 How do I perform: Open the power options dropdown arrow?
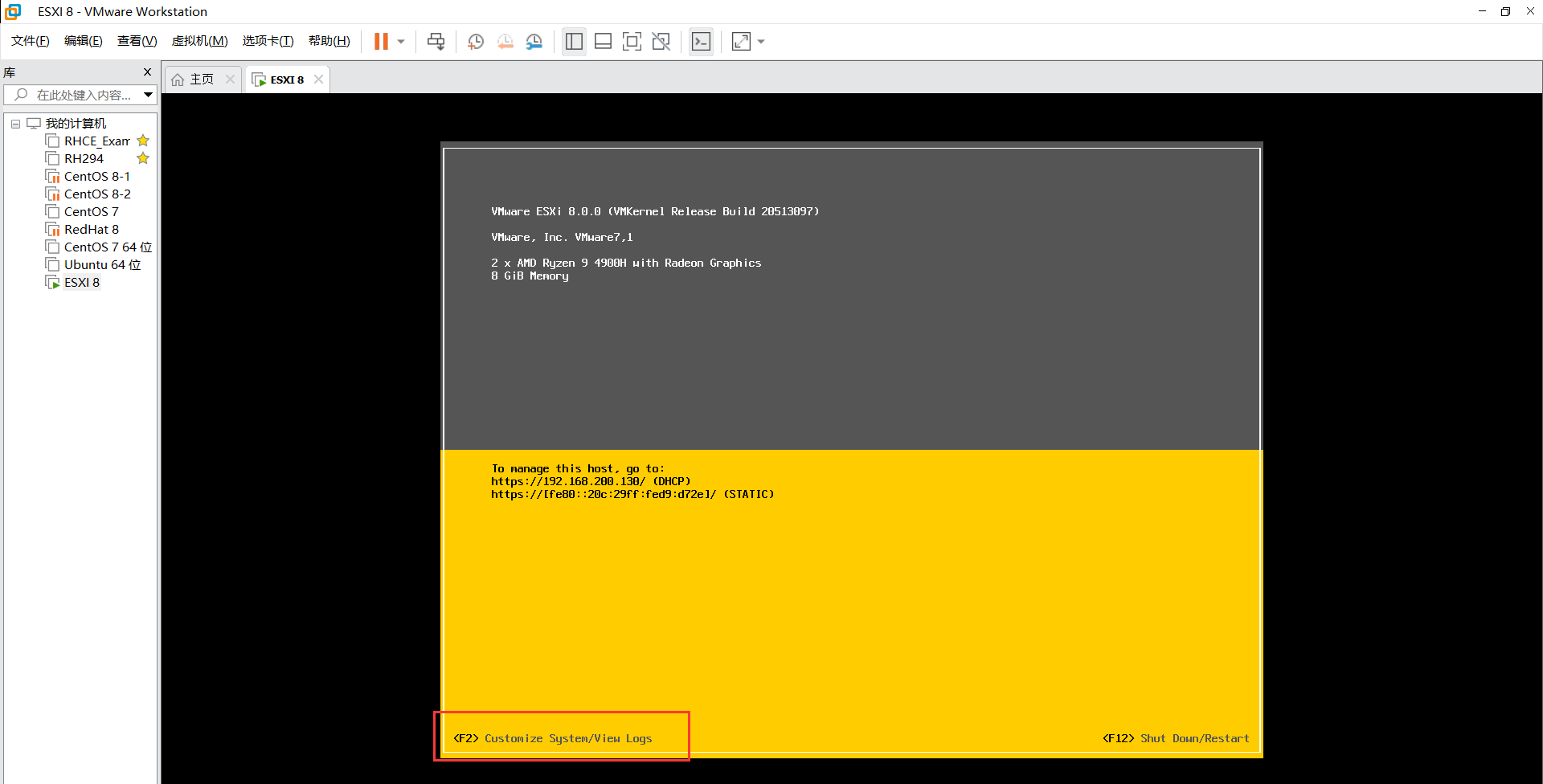[401, 42]
